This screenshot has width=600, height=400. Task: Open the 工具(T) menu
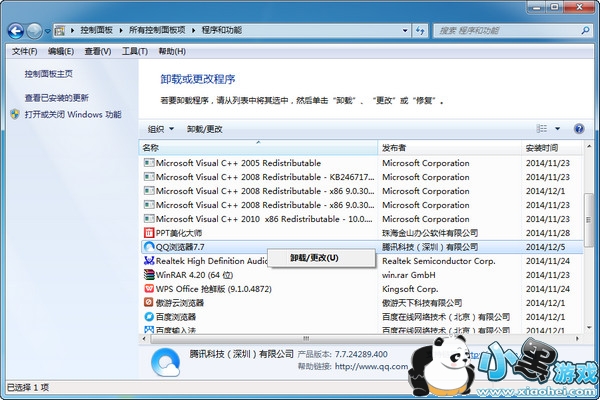click(135, 51)
